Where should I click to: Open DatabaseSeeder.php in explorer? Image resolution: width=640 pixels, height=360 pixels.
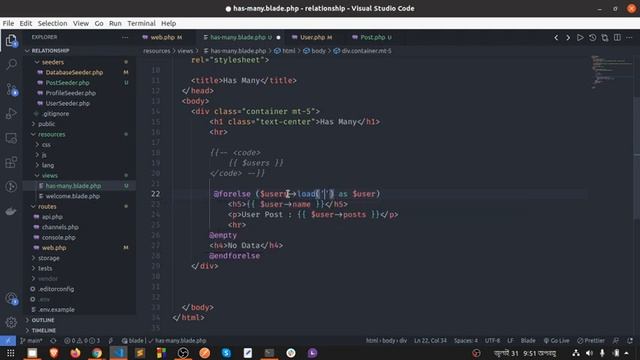pyautogui.click(x=74, y=72)
